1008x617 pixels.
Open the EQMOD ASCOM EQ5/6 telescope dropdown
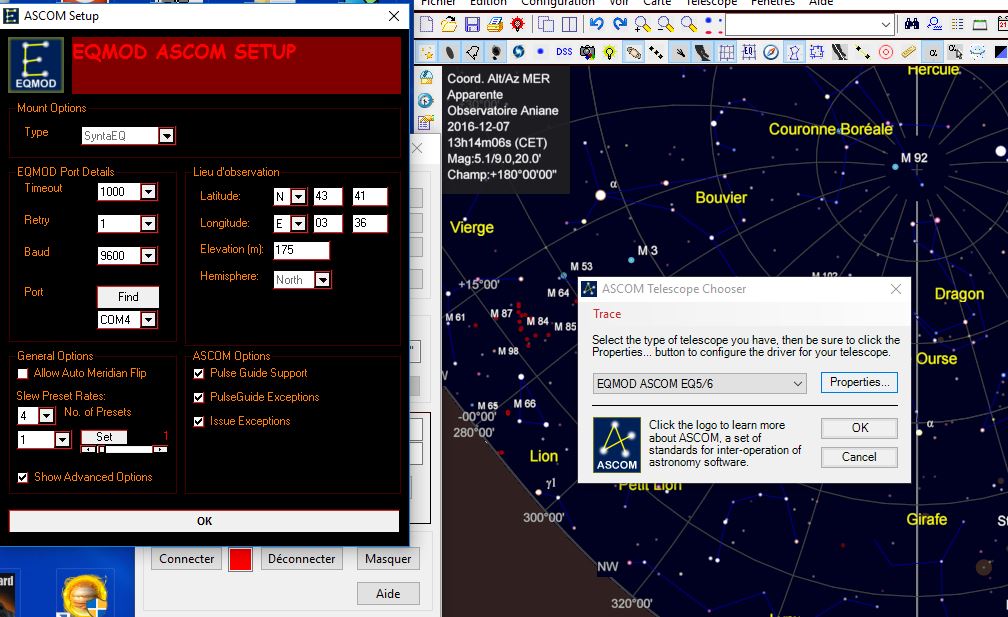point(699,384)
